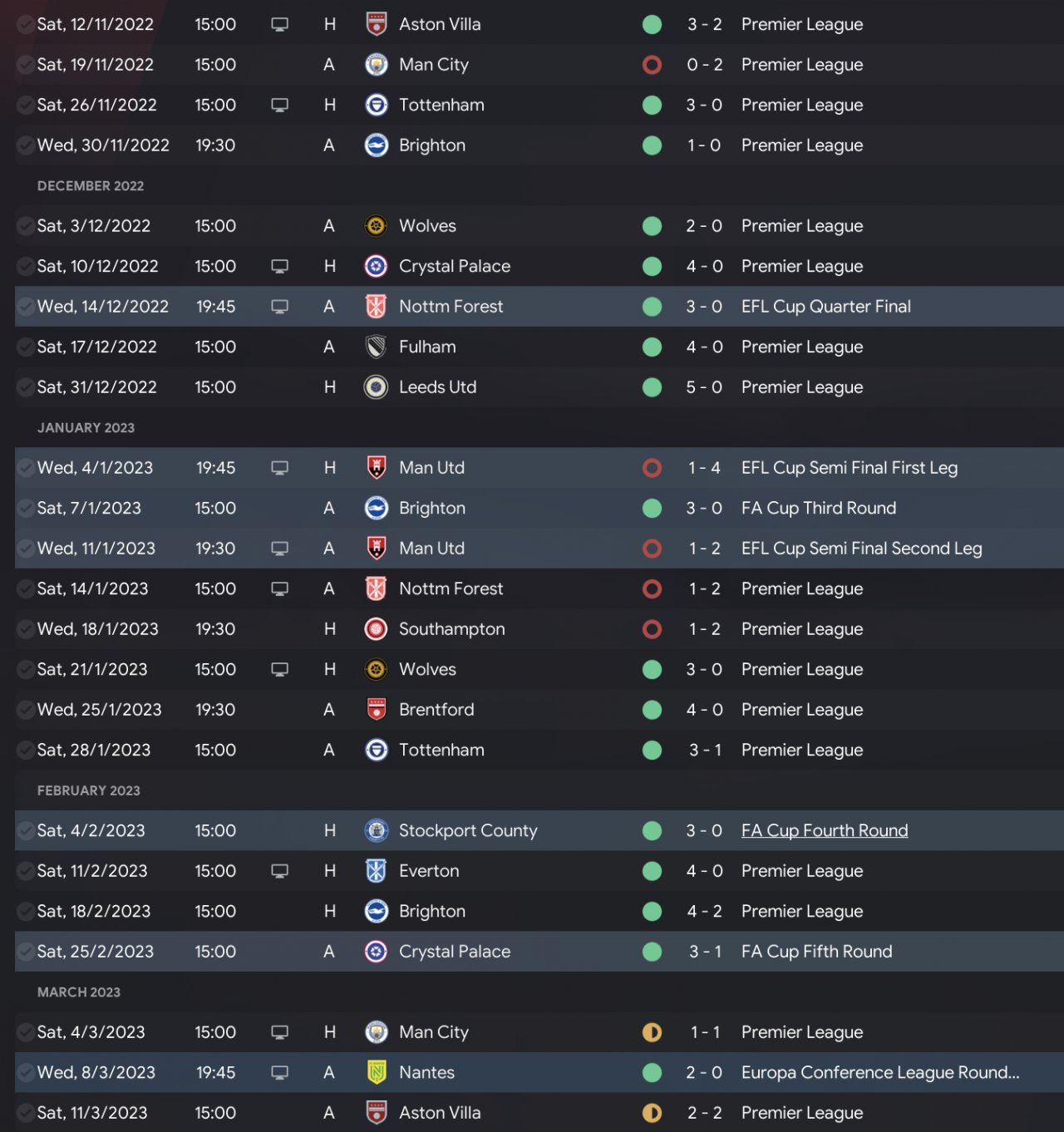Open the Stockport County team name
1064x1132 pixels.
[x=468, y=830]
